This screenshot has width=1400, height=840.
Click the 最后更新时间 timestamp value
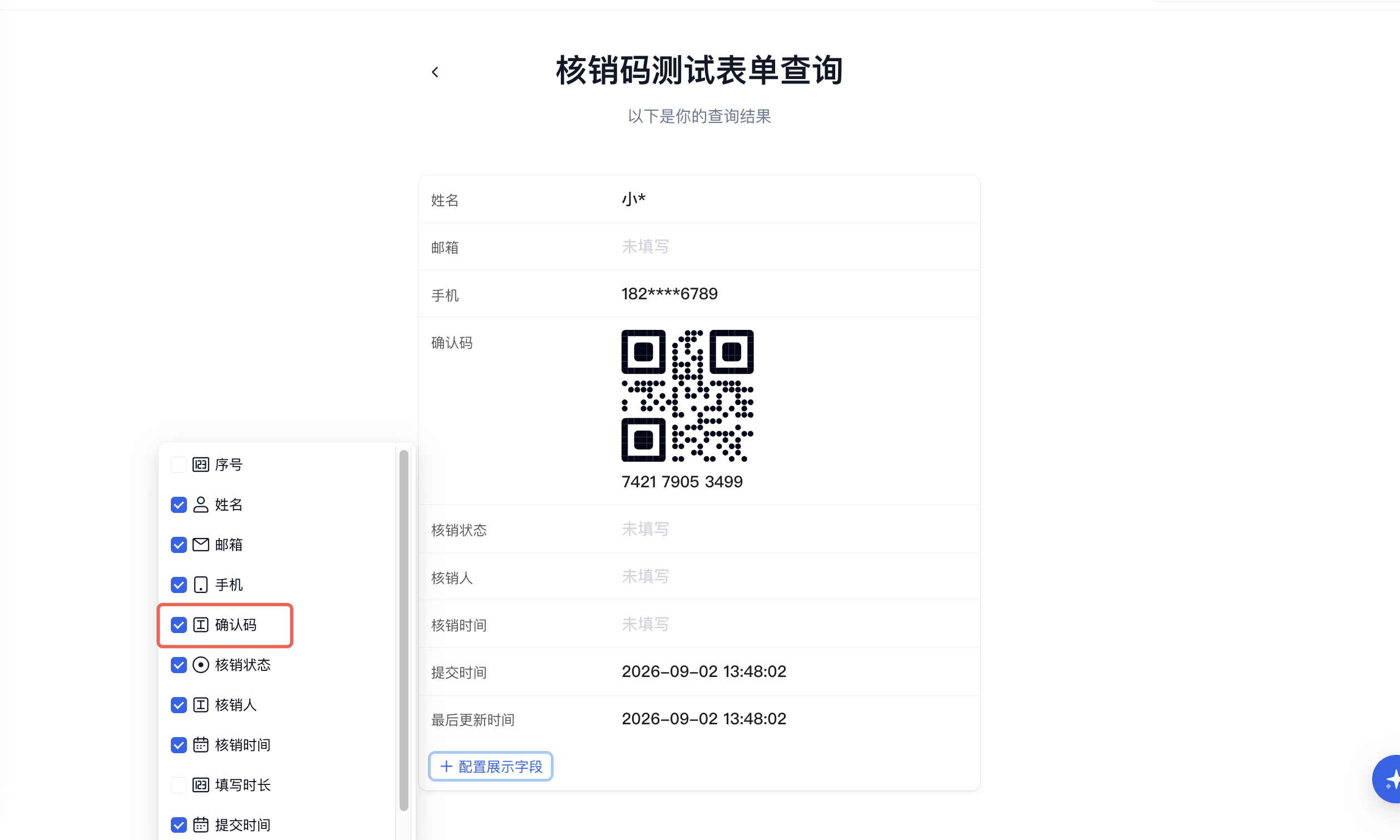(704, 719)
